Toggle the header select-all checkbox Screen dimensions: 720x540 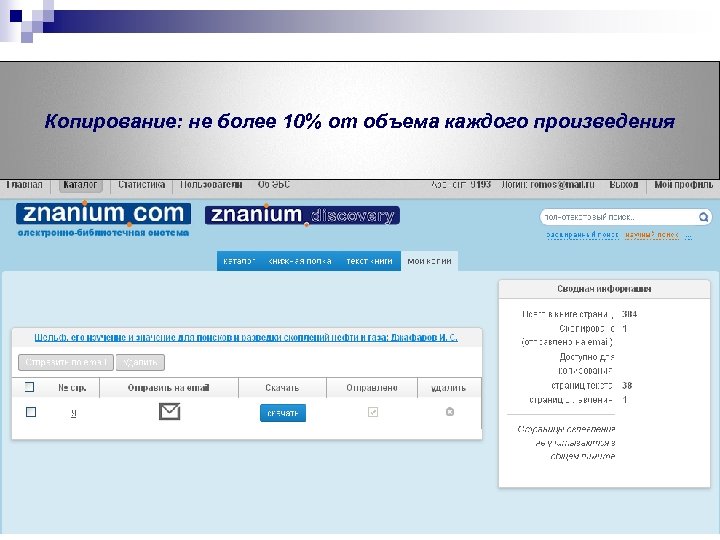(x=29, y=387)
